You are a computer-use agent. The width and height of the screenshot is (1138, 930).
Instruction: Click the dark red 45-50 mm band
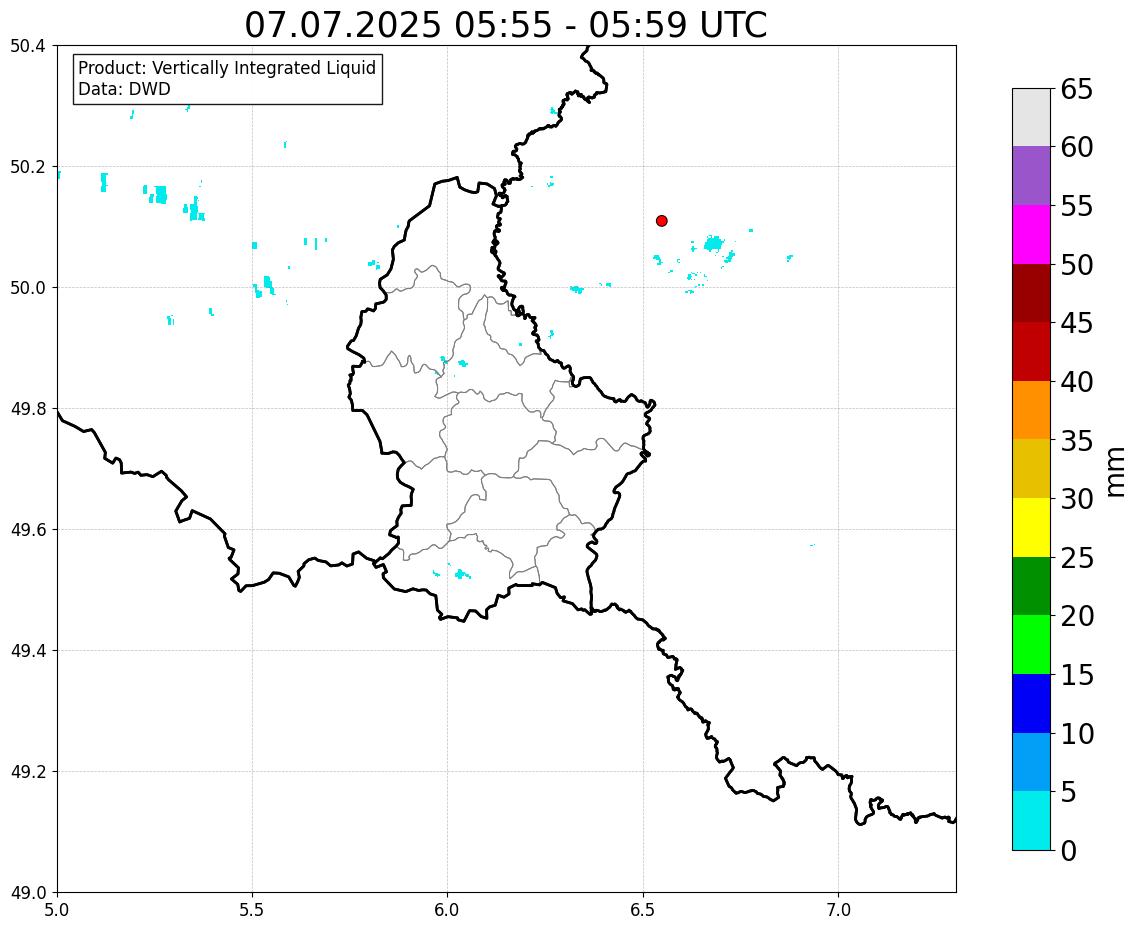[x=1031, y=293]
